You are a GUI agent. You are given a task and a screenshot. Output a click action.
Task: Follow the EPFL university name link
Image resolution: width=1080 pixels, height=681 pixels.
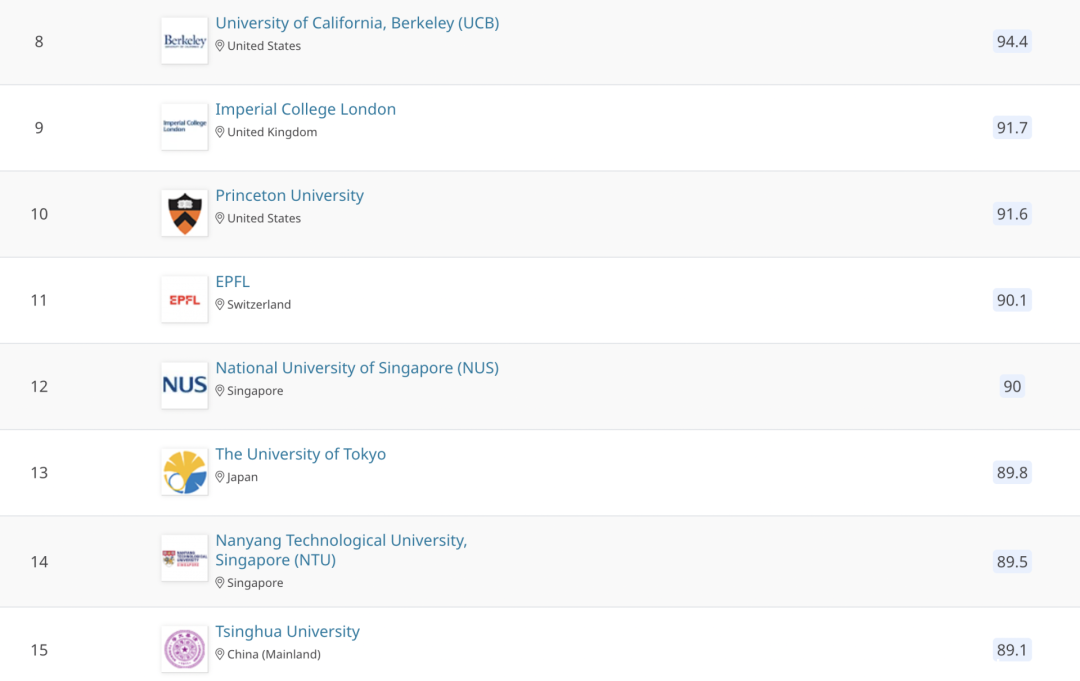coord(232,281)
